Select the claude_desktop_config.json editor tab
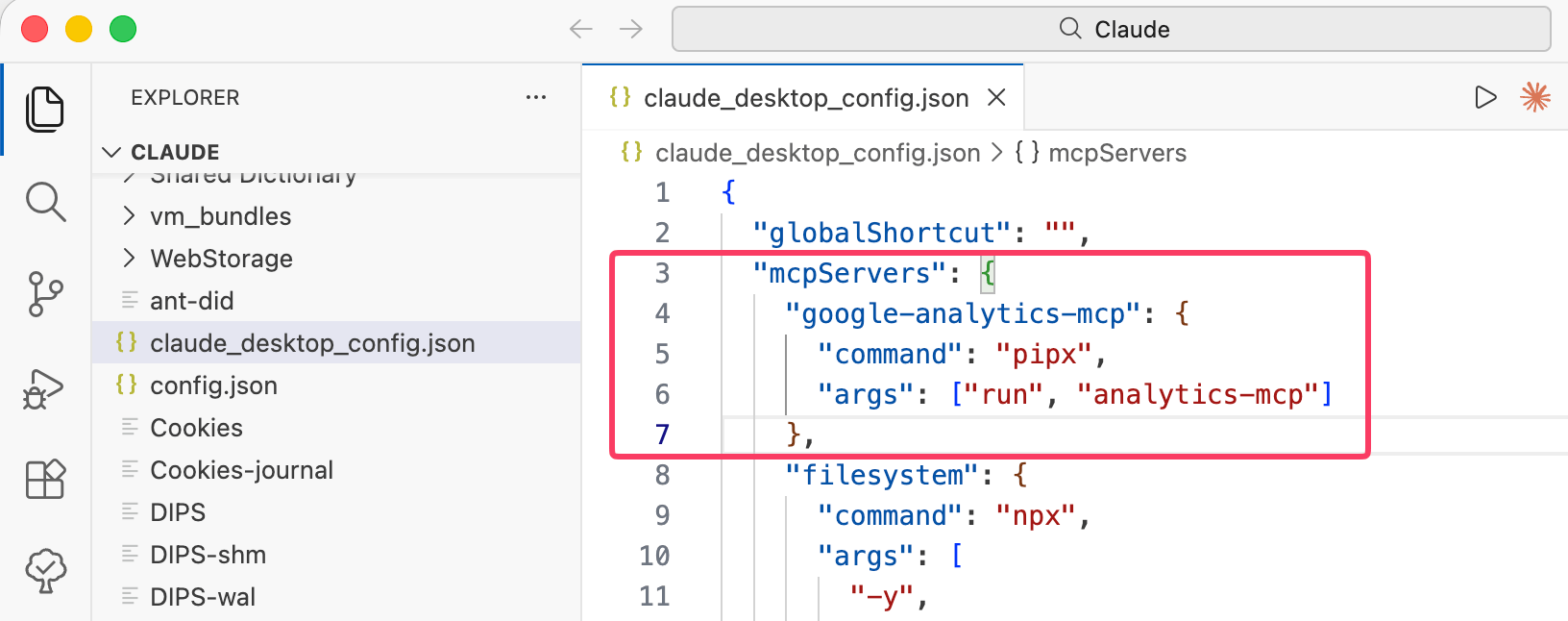 [x=803, y=97]
